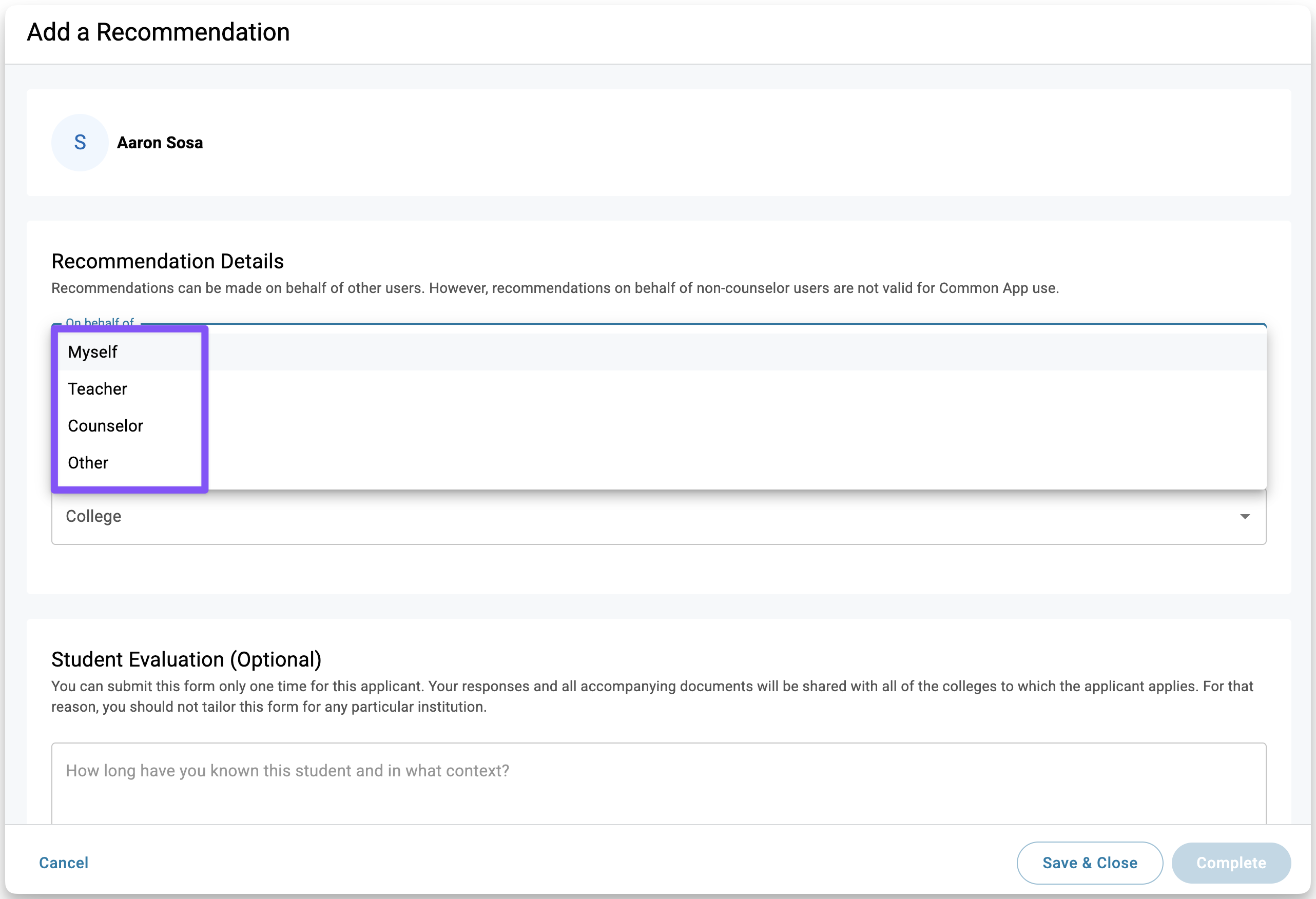
Task: Click the Save & Close button
Action: (1090, 863)
